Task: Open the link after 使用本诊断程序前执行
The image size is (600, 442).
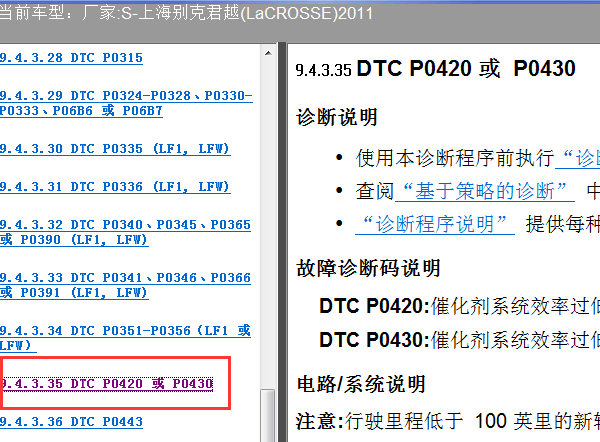Action: [577, 158]
